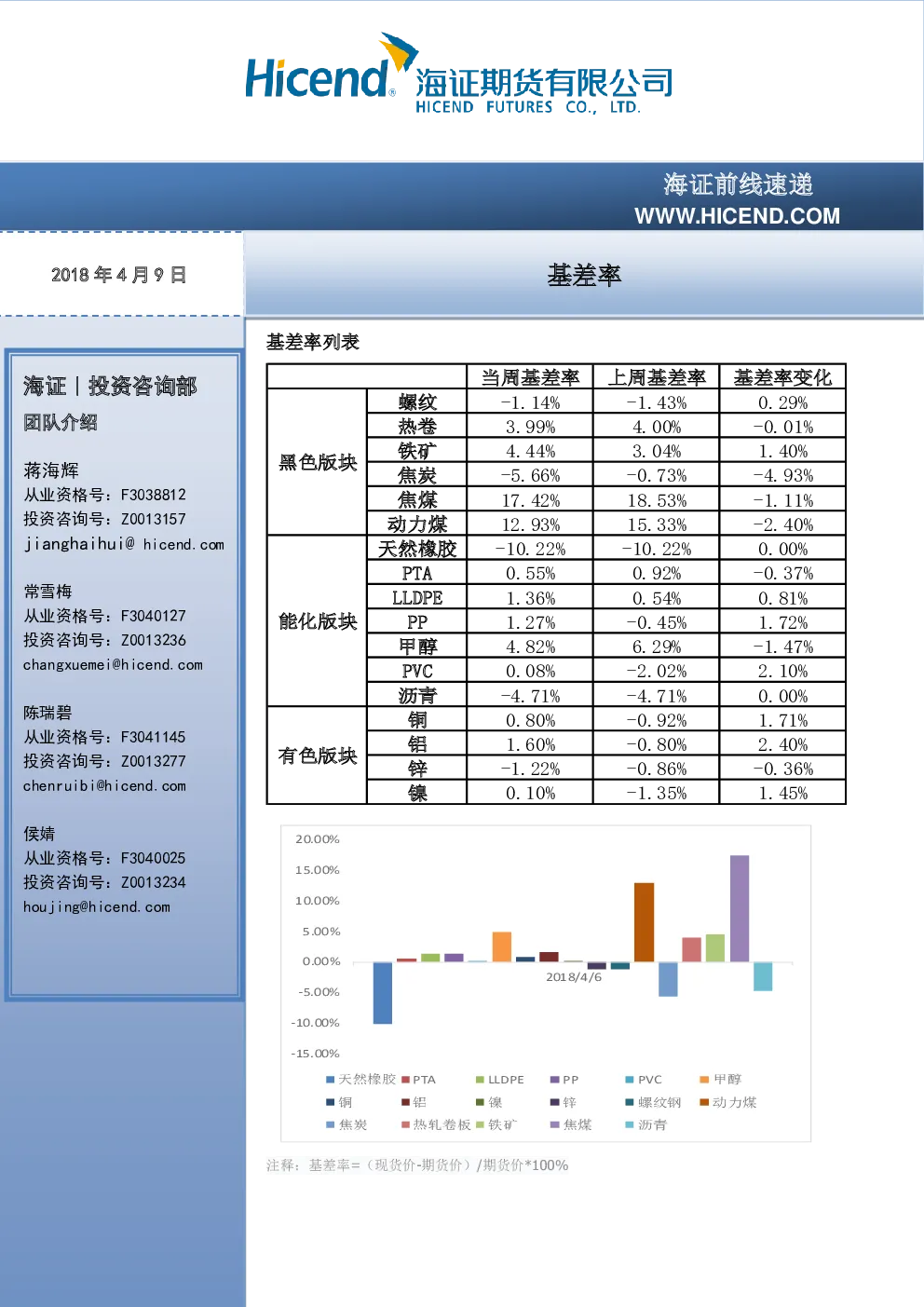Click the 天然橡胶 legend color swatch
Image resolution: width=924 pixels, height=1307 pixels.
[x=330, y=1080]
